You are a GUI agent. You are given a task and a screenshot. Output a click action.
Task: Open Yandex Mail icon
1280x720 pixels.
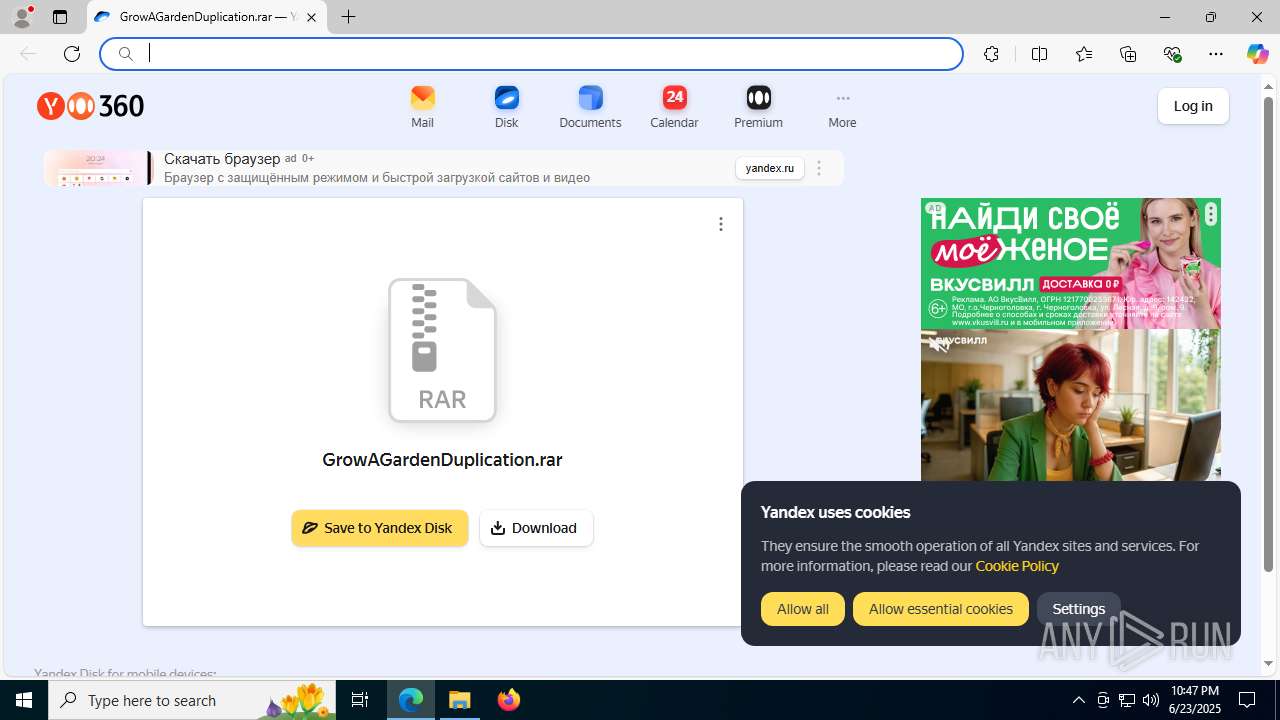(422, 98)
